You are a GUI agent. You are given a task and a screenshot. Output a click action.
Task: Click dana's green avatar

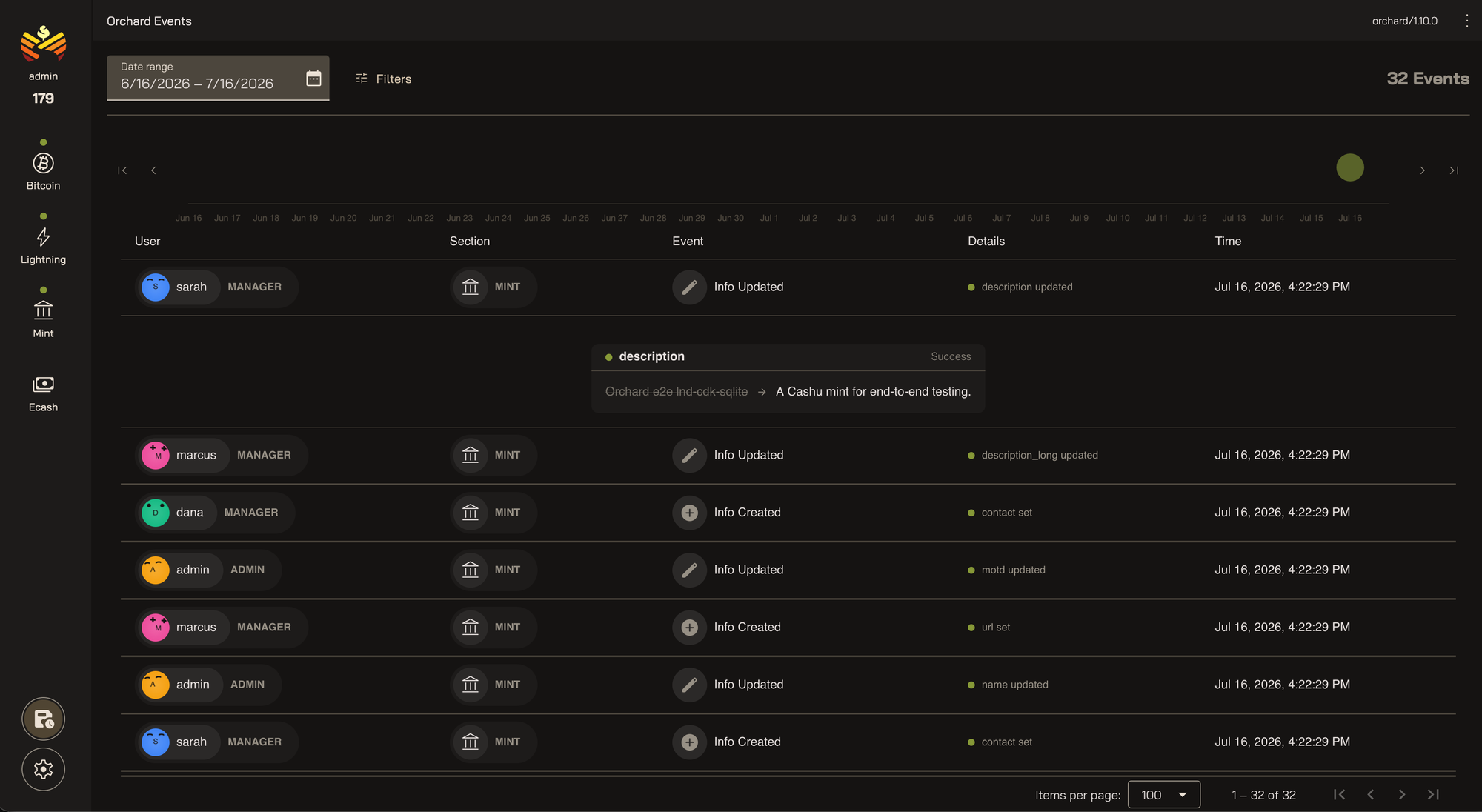tap(156, 513)
